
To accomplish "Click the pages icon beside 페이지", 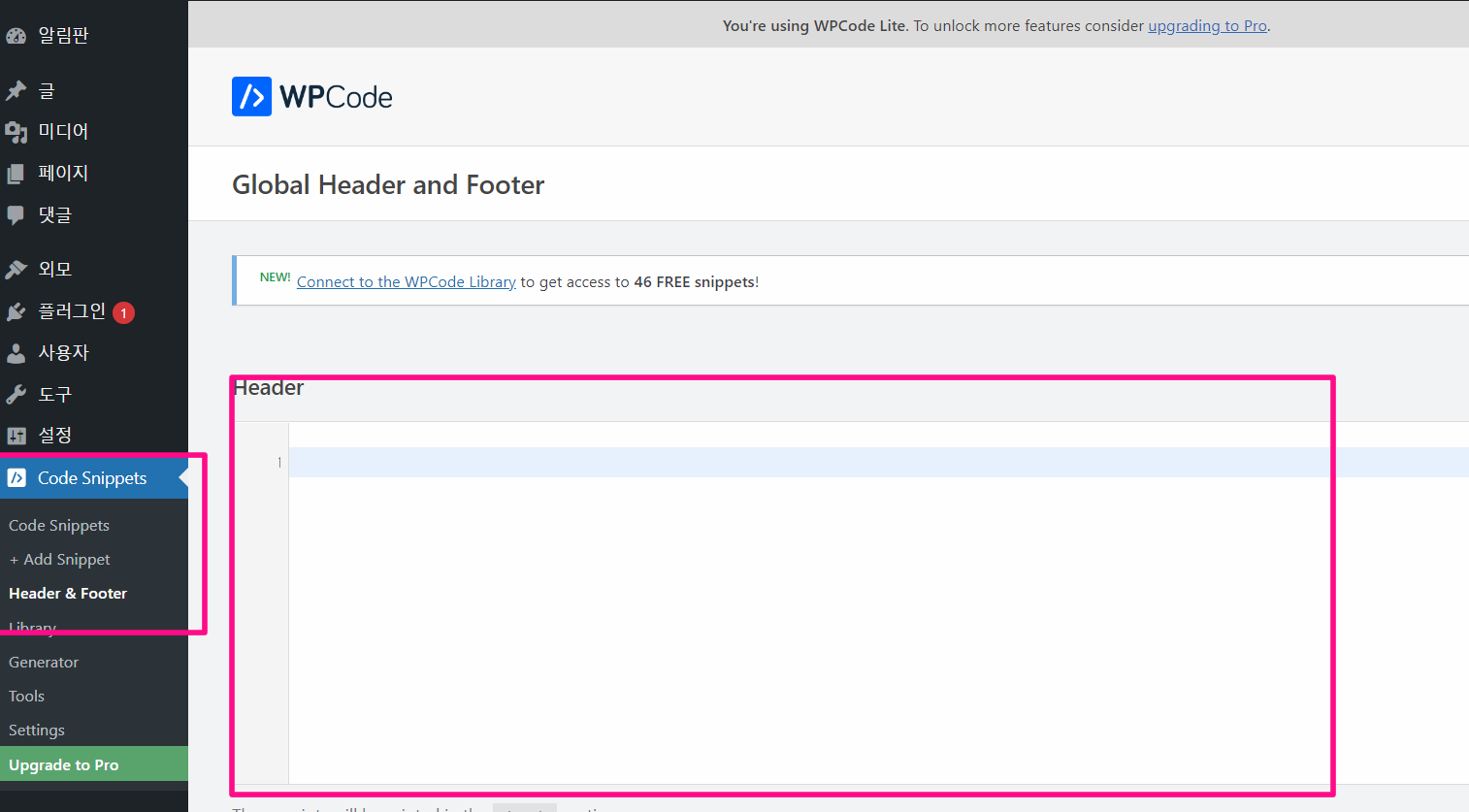I will tap(16, 174).
